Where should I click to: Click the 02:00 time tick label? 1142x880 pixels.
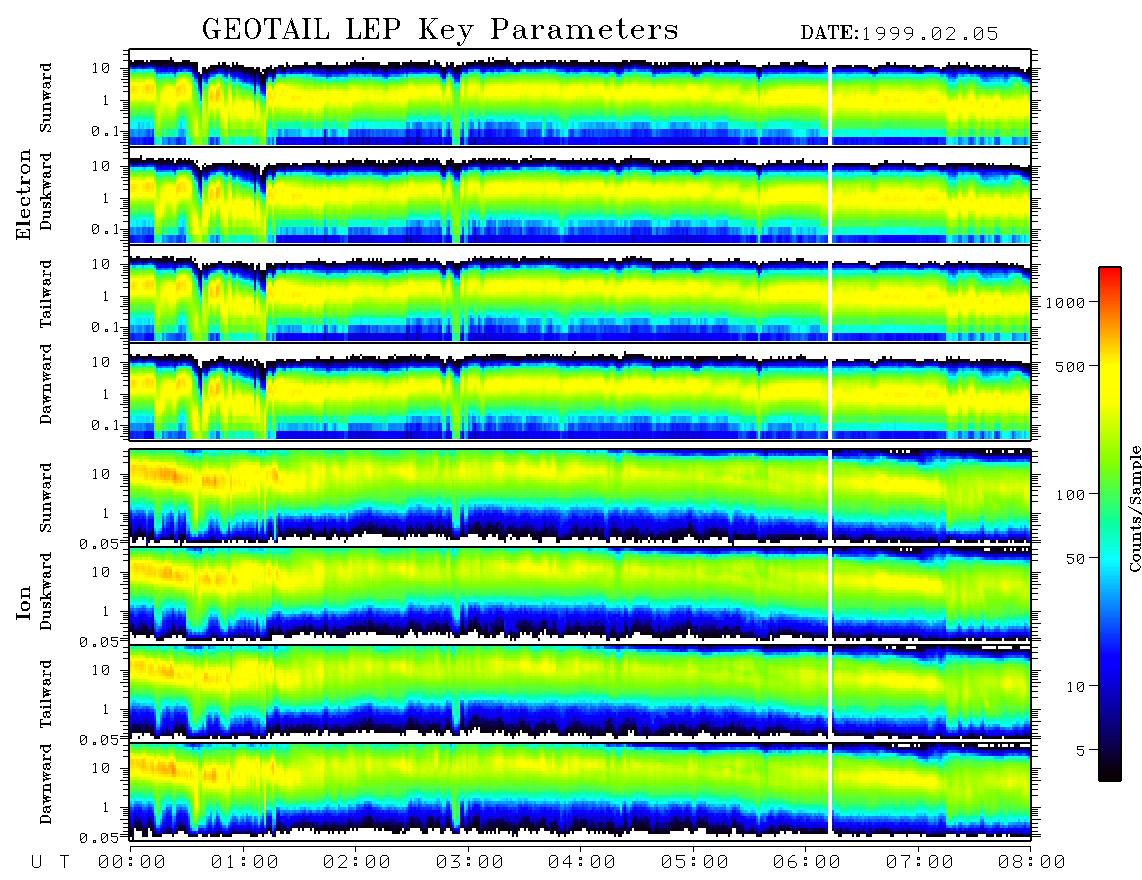point(356,862)
